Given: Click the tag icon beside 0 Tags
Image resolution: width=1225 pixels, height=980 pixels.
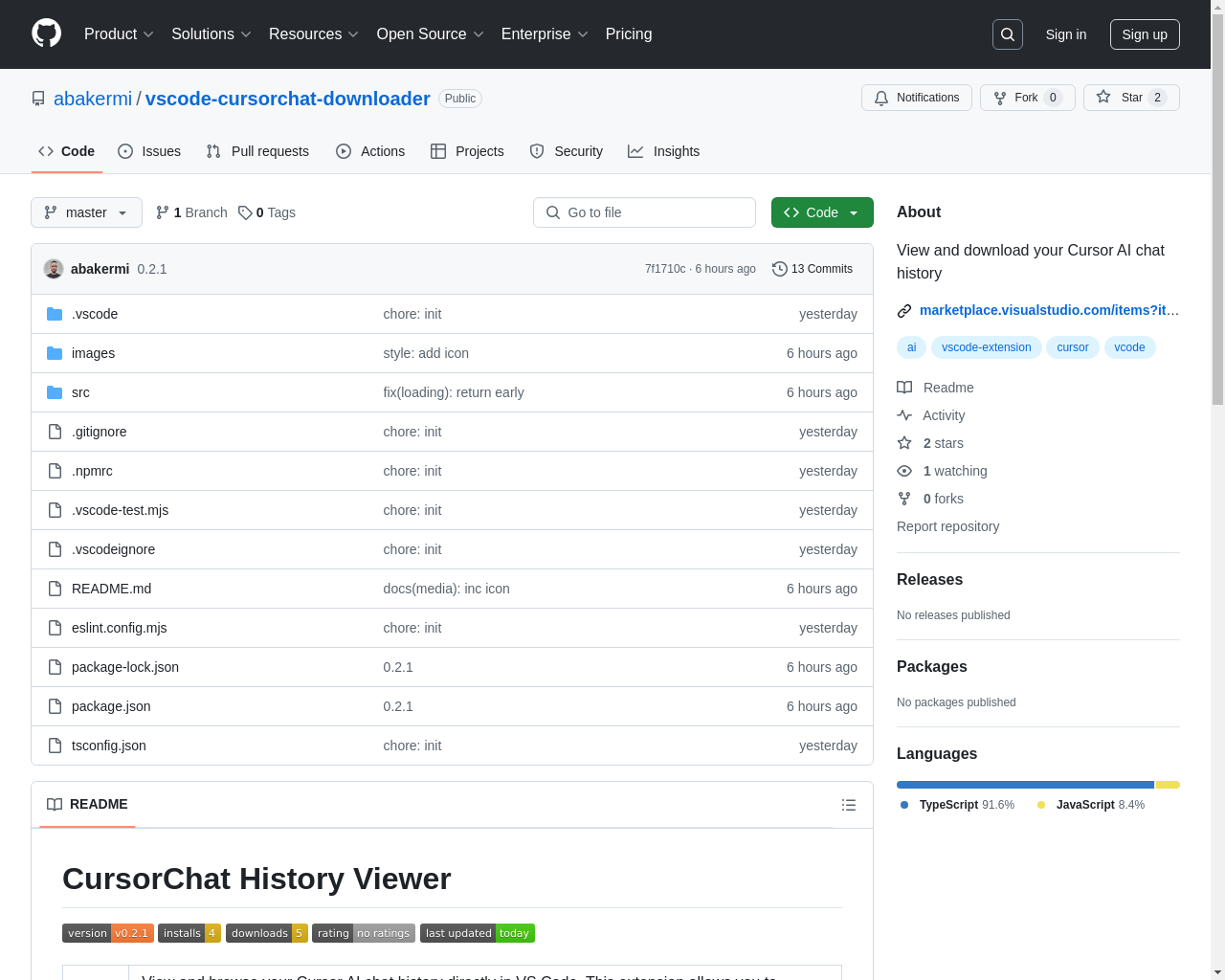Looking at the screenshot, I should [245, 212].
